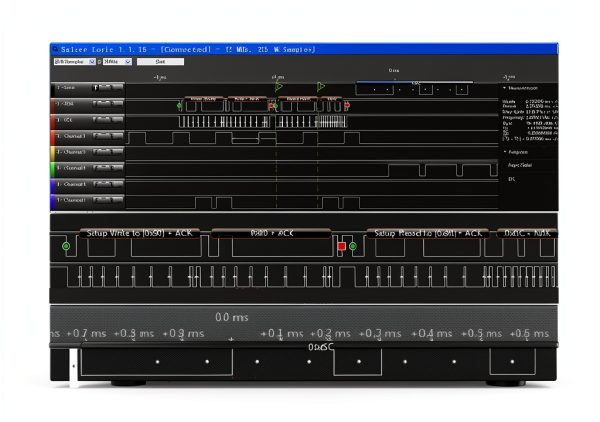
Task: Click the second green timing marker flag
Action: point(321,86)
